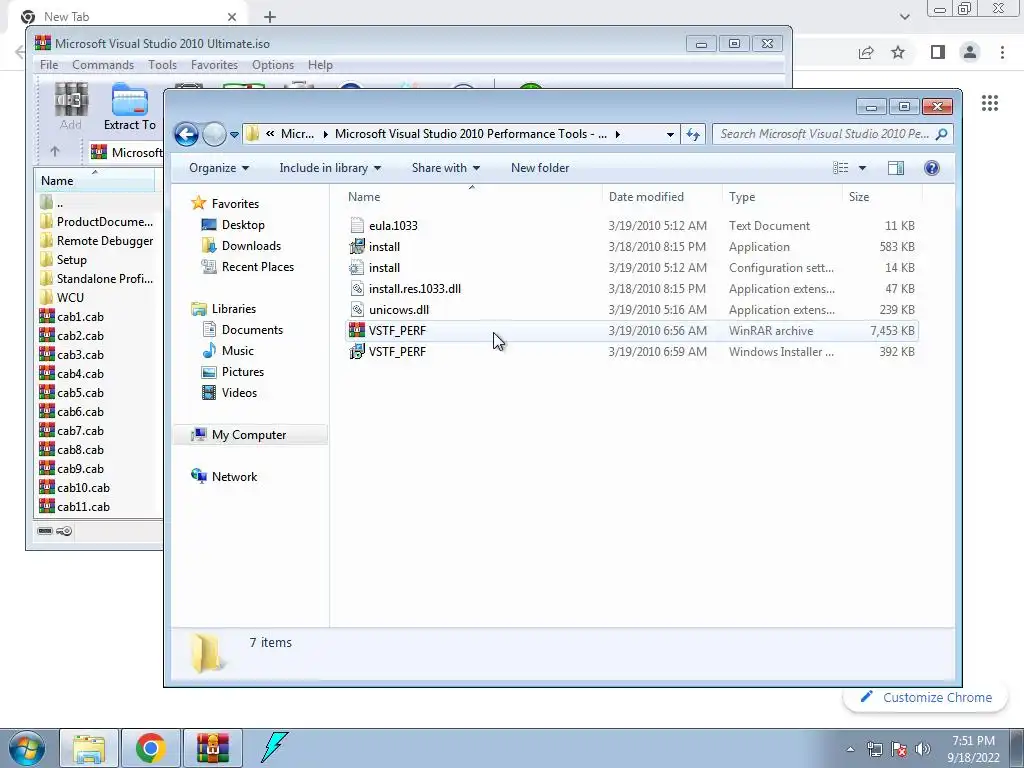Open WinRAR Commands menu
The width and height of the screenshot is (1024, 768).
click(103, 65)
